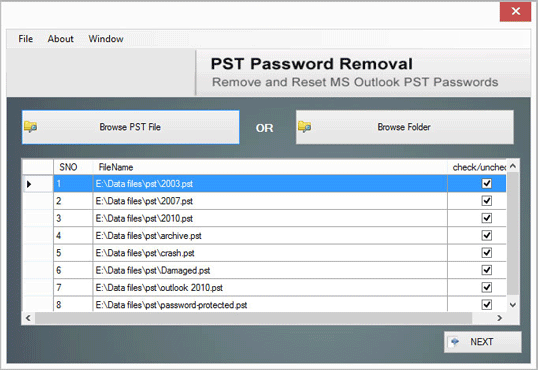The height and width of the screenshot is (370, 538).
Task: Open the Window menu
Action: (106, 39)
